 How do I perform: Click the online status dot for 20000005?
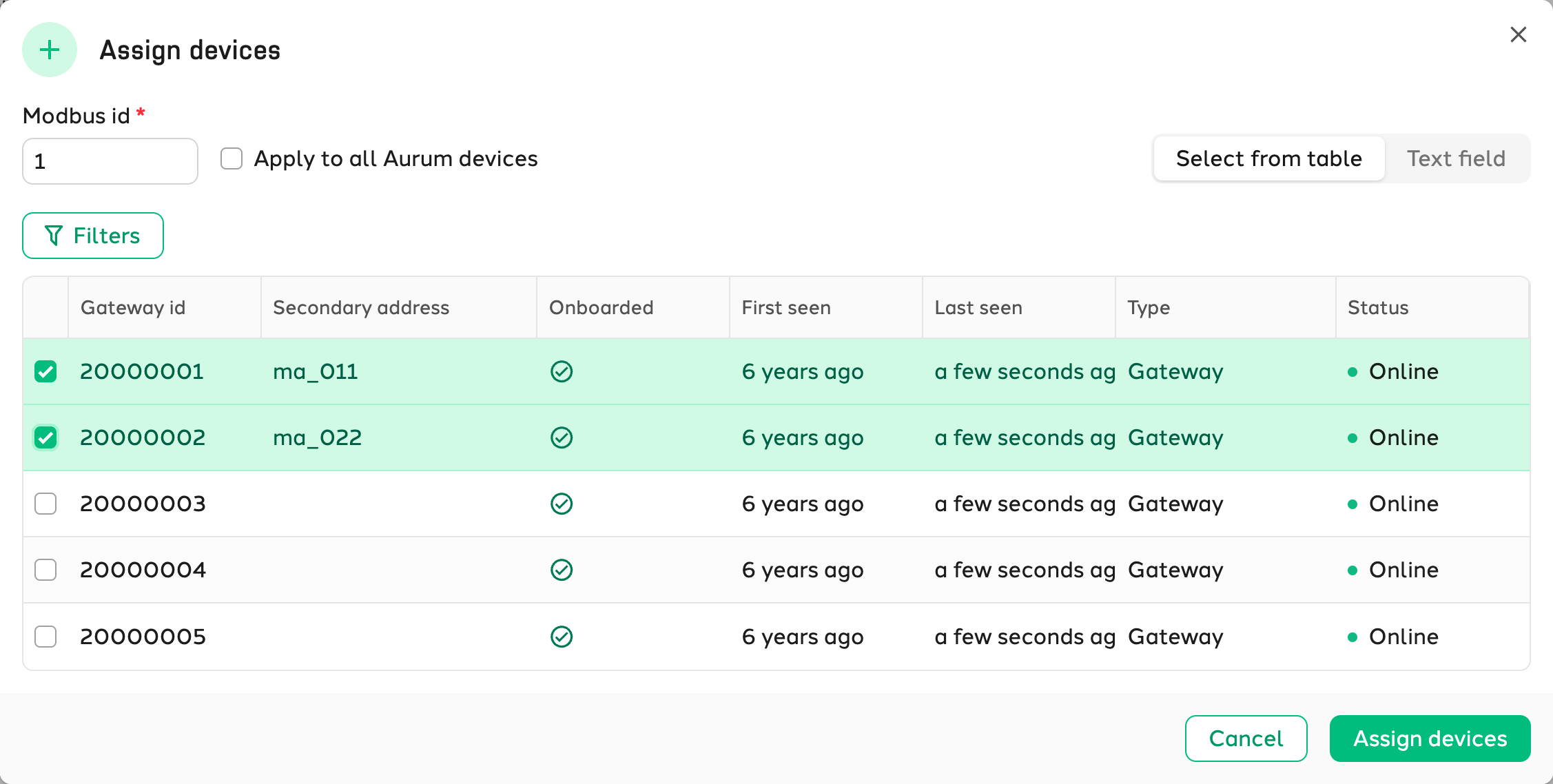click(x=1353, y=637)
